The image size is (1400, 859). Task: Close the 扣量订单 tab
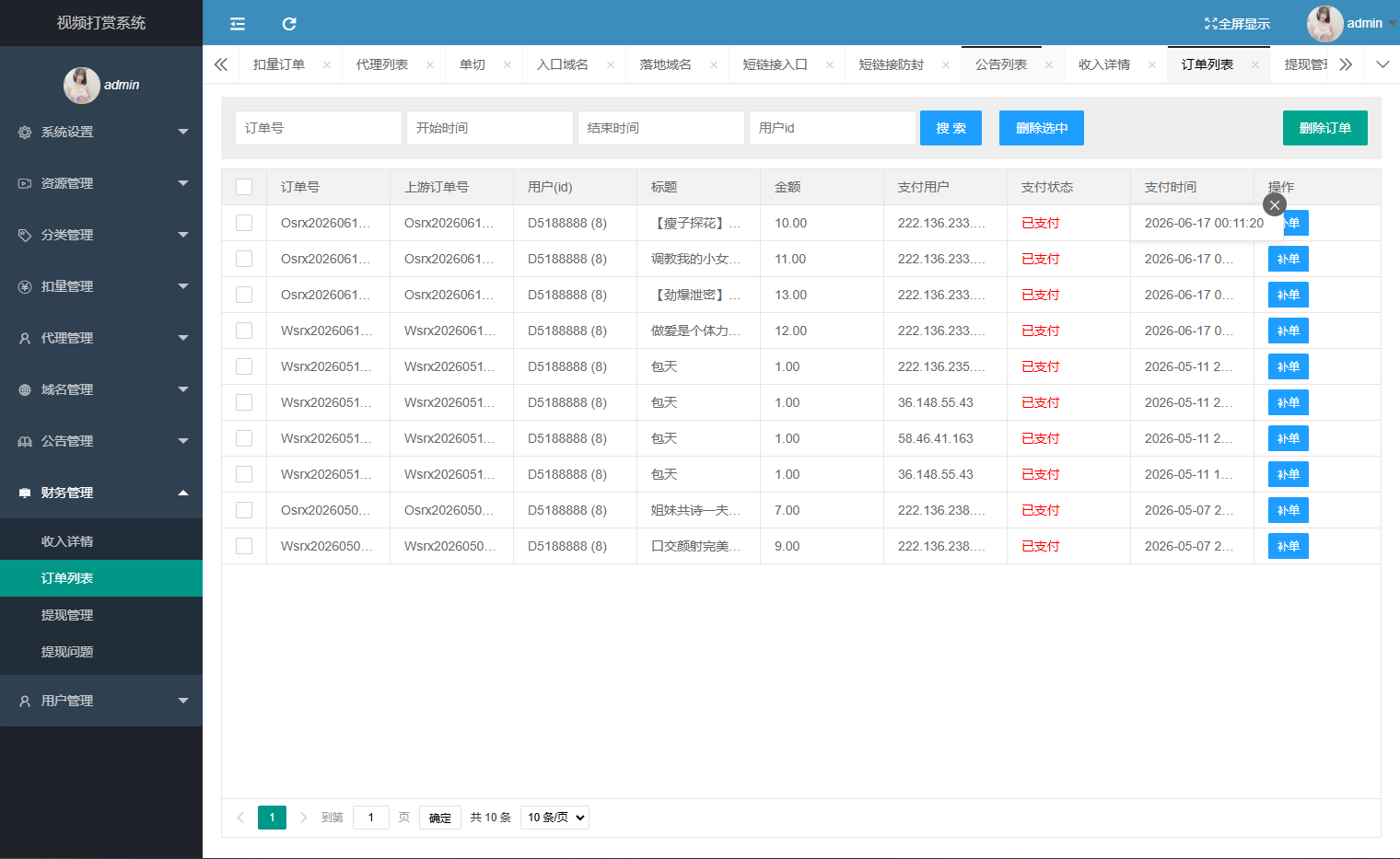click(x=327, y=64)
